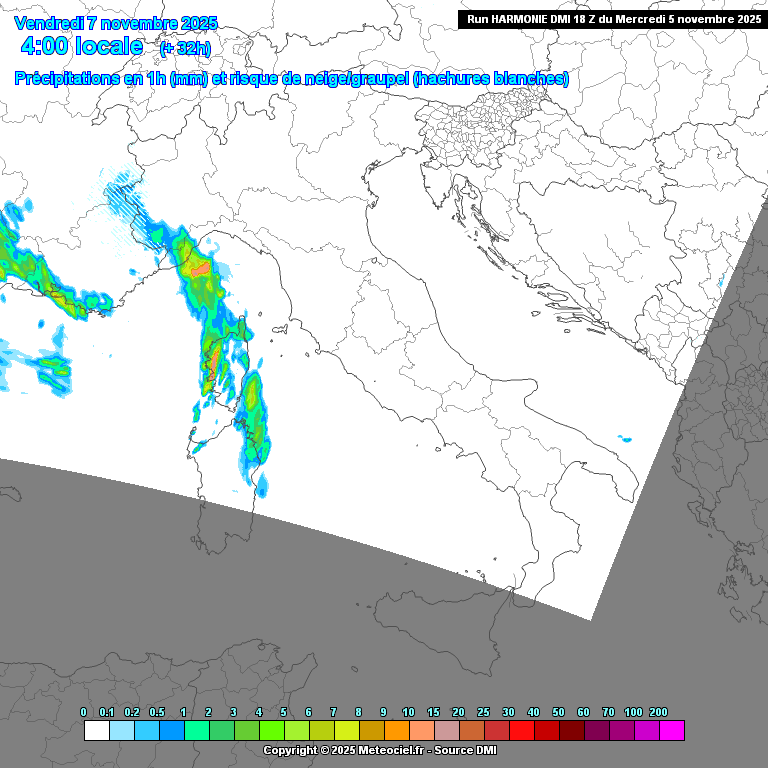Select the light blue 0.1 mm swatch
Screen dimensions: 768x768
122,731
